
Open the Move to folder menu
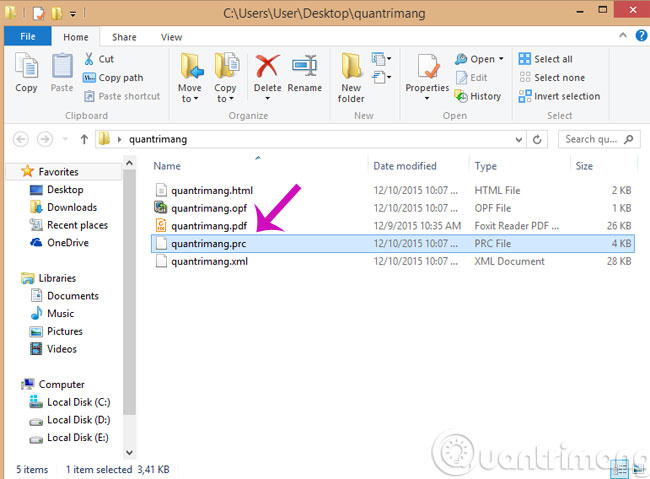pyautogui.click(x=190, y=78)
